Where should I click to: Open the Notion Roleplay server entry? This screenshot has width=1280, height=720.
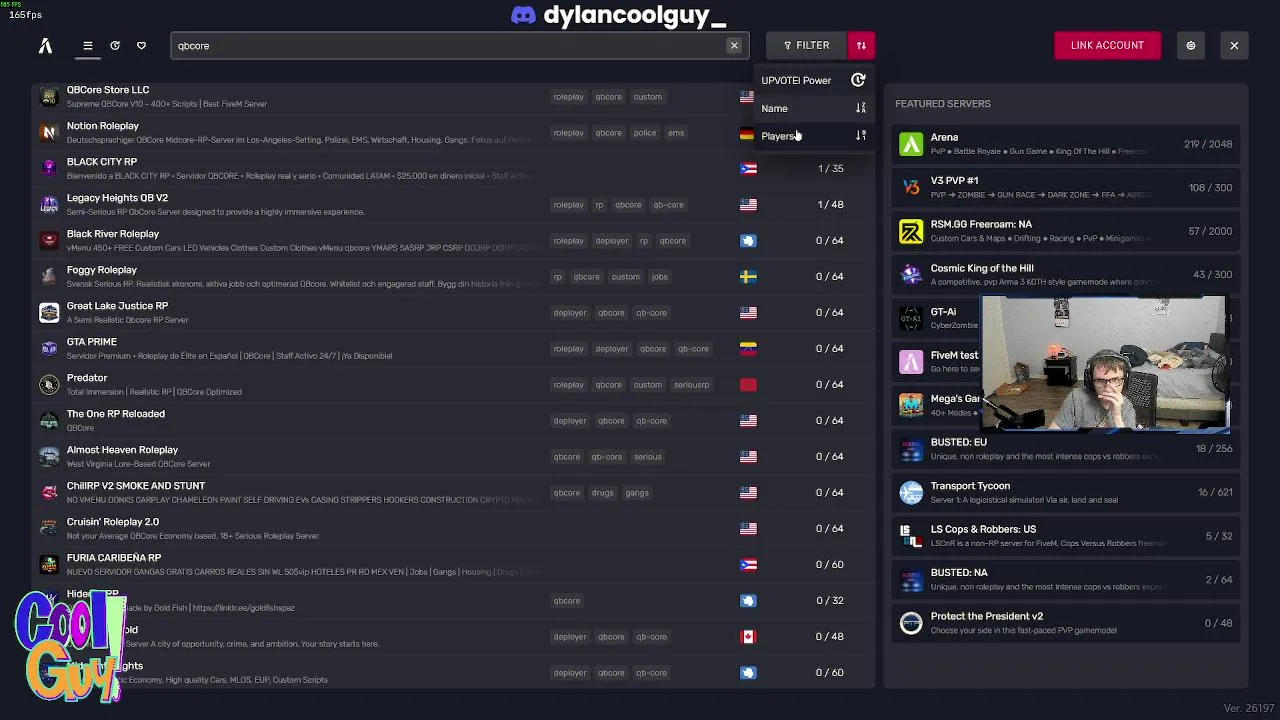coord(453,133)
